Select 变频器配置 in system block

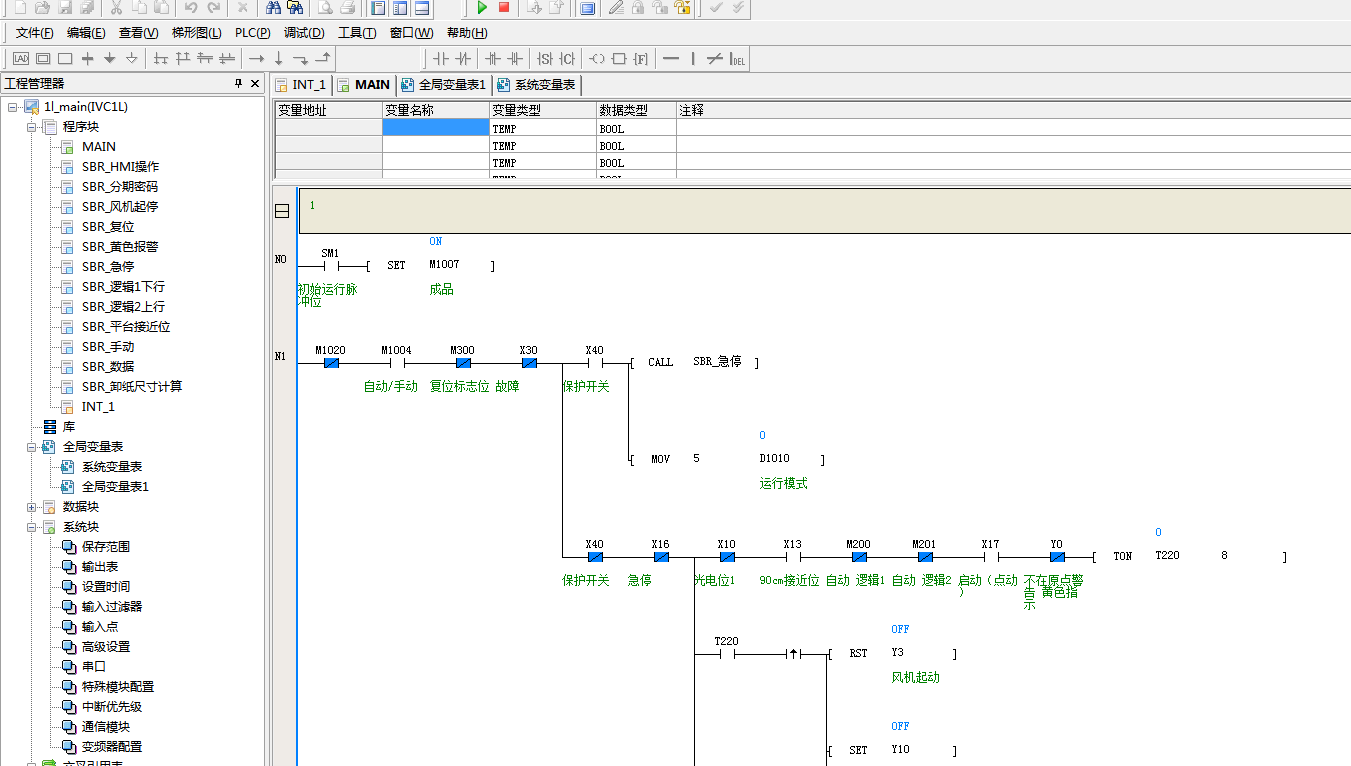112,746
